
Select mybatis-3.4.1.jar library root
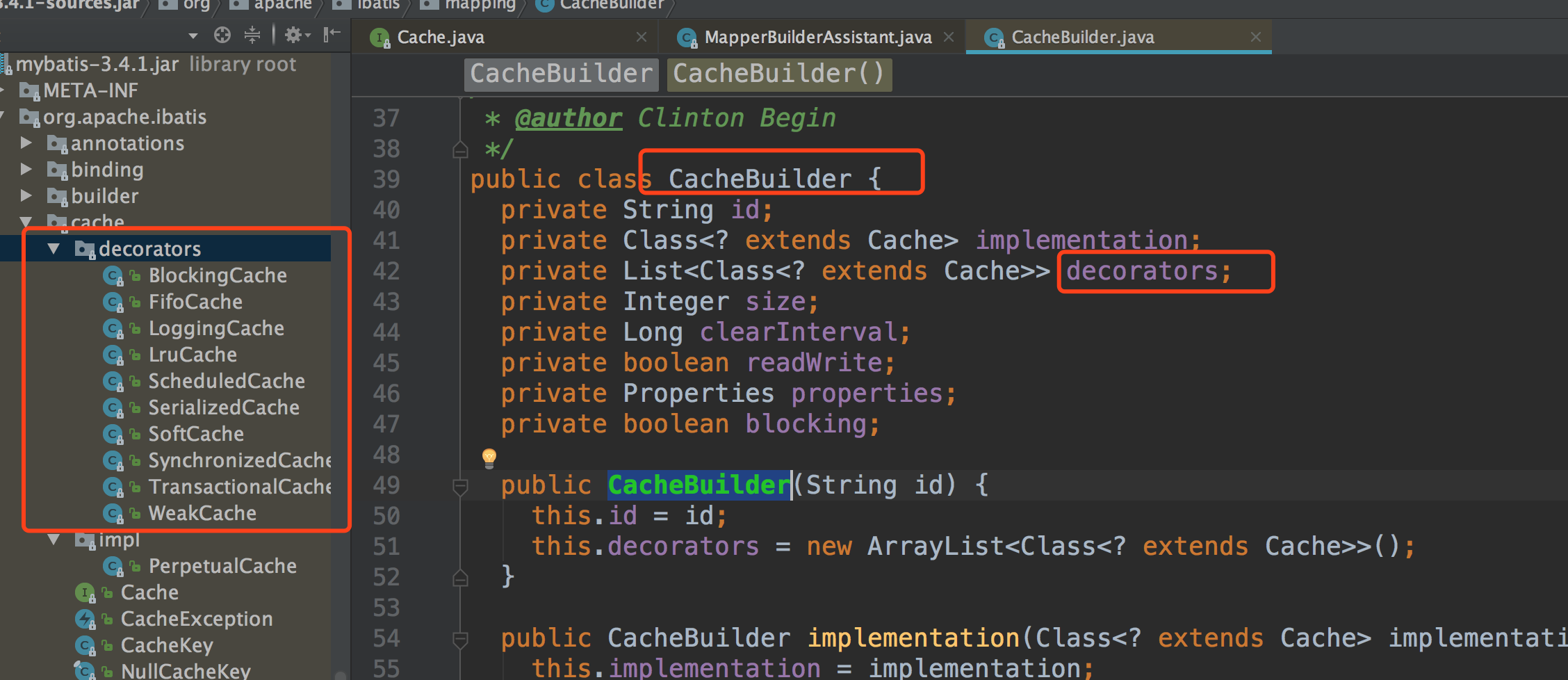156,64
